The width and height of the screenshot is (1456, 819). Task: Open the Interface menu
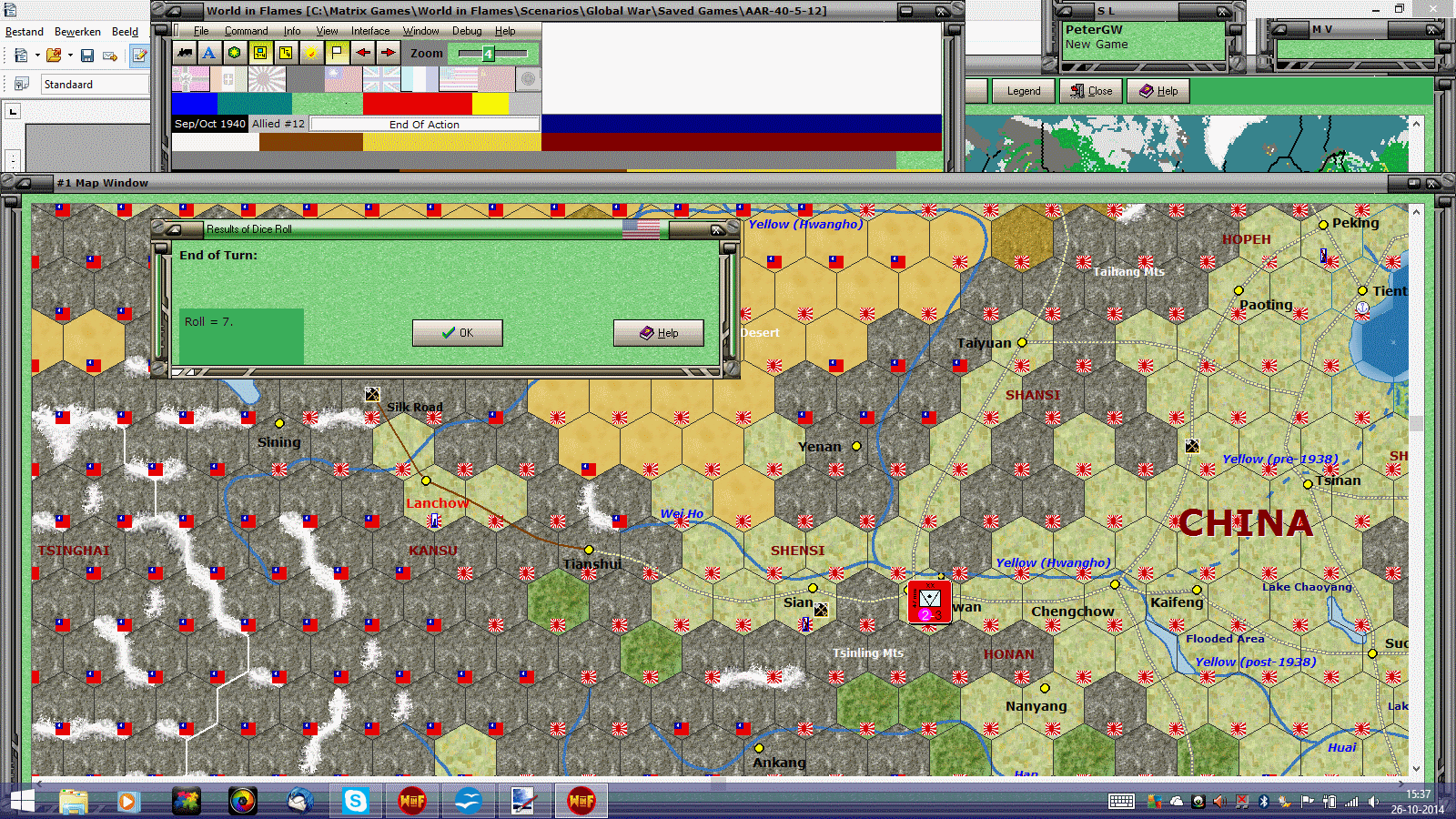pyautogui.click(x=370, y=31)
